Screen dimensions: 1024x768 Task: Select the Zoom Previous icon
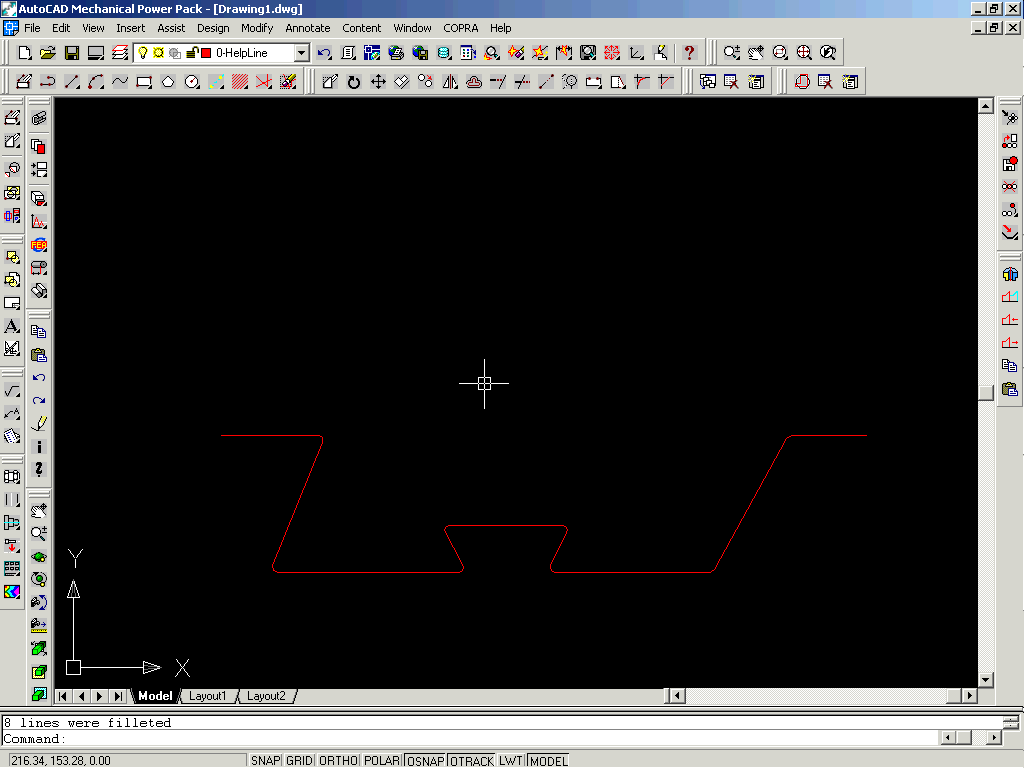828,53
